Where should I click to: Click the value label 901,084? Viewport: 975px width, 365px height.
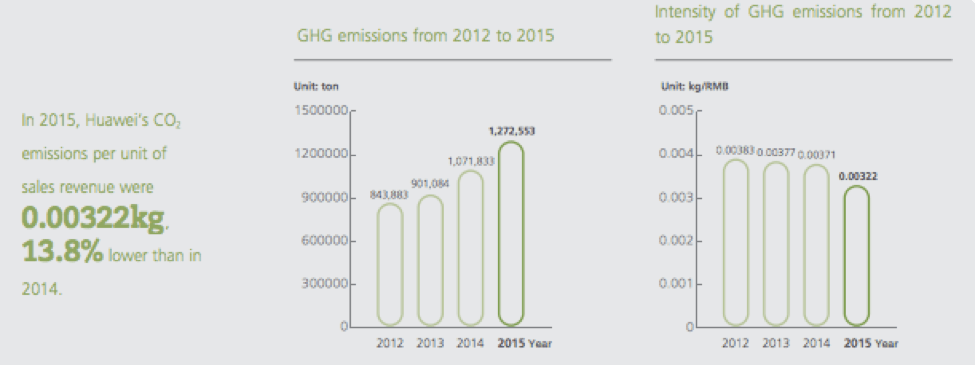(430, 183)
